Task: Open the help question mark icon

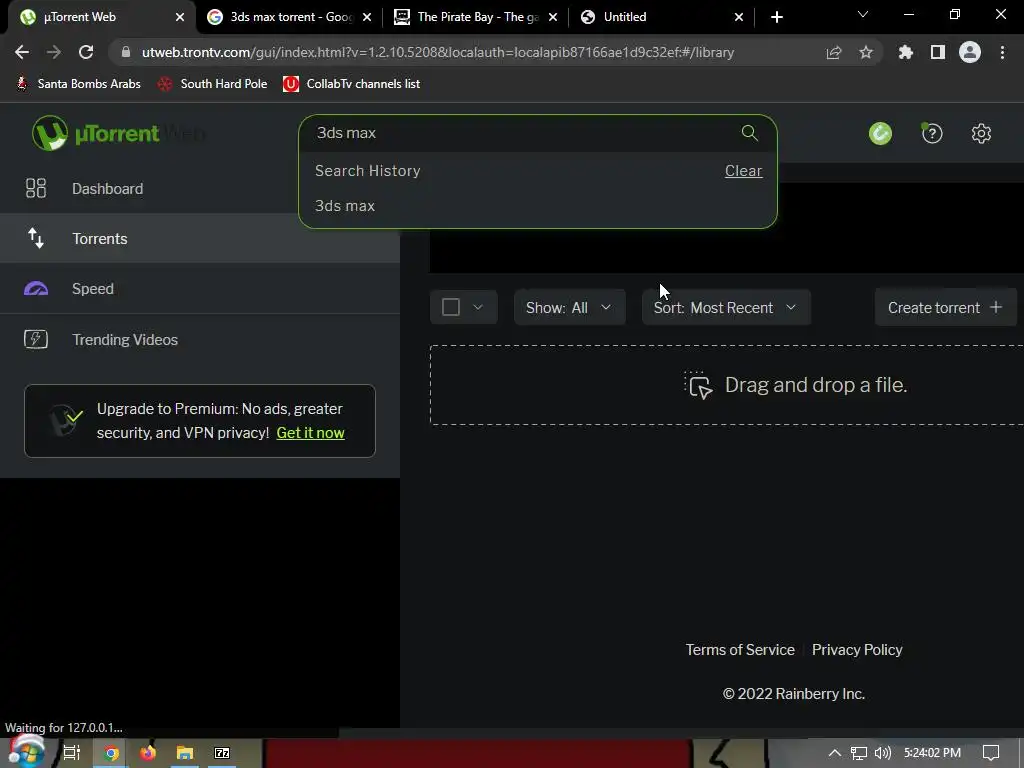Action: [932, 134]
